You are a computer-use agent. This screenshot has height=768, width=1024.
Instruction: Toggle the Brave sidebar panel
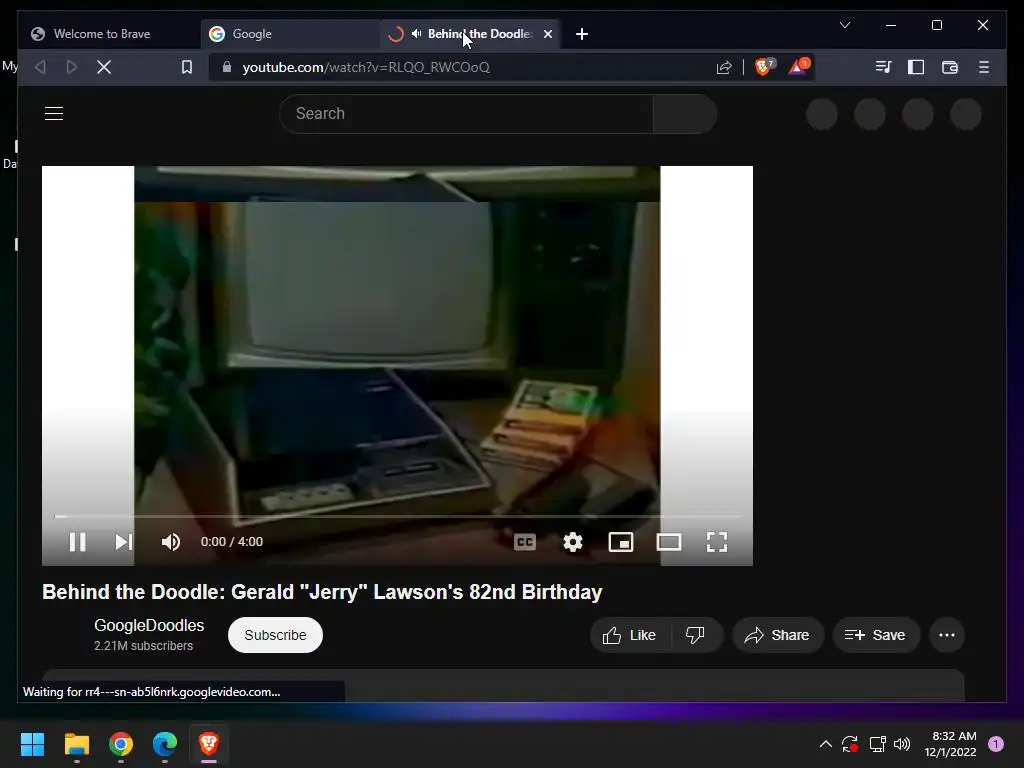click(916, 67)
